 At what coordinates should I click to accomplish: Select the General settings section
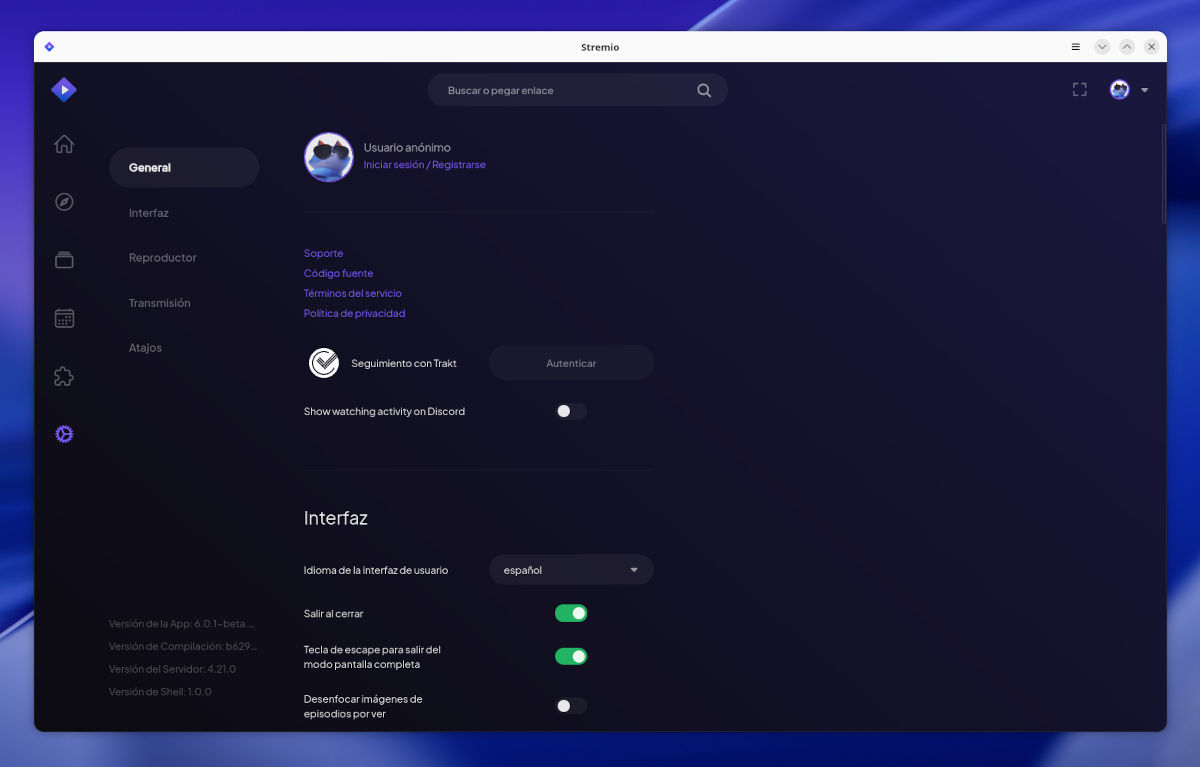184,168
